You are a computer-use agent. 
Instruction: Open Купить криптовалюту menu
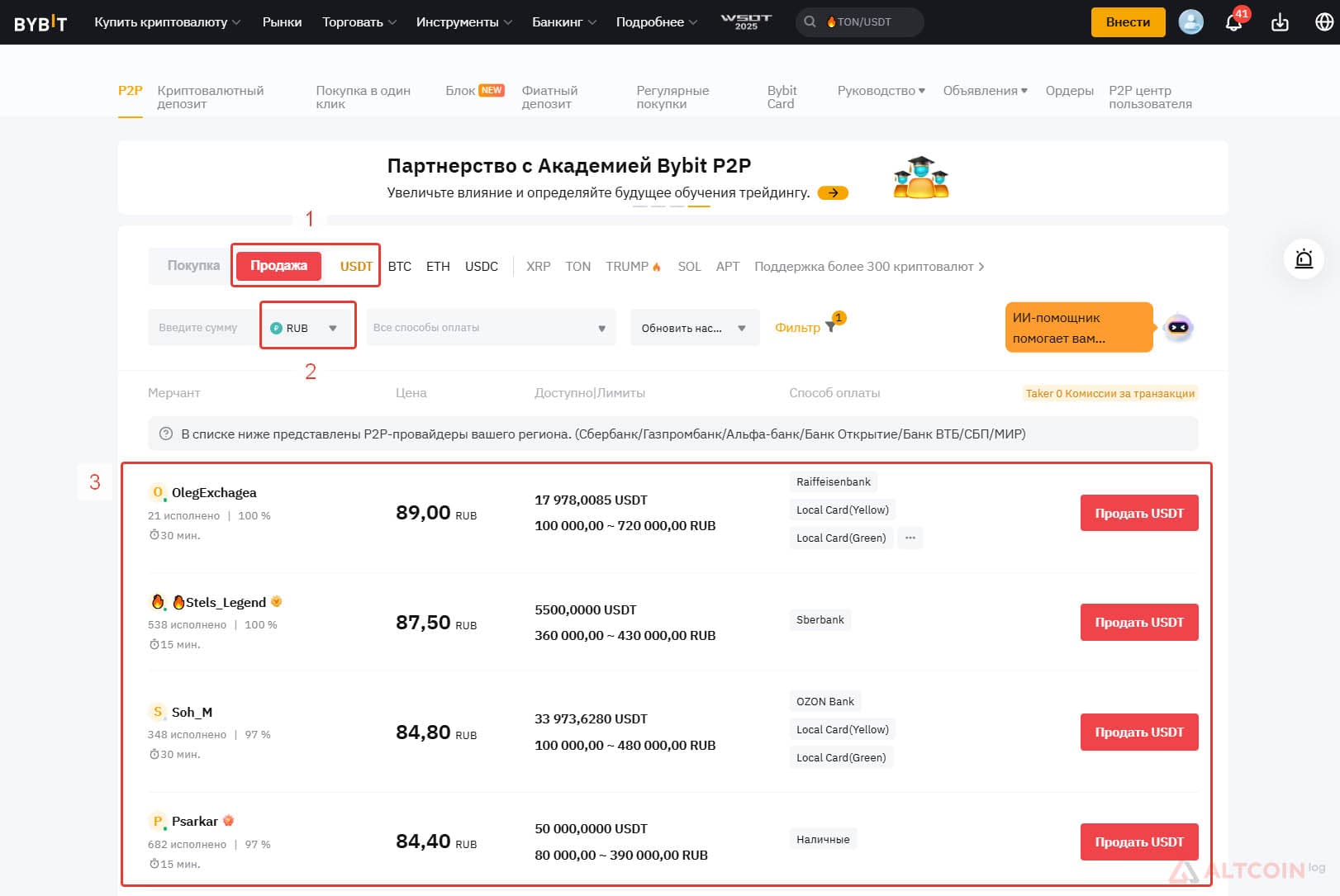tap(168, 22)
